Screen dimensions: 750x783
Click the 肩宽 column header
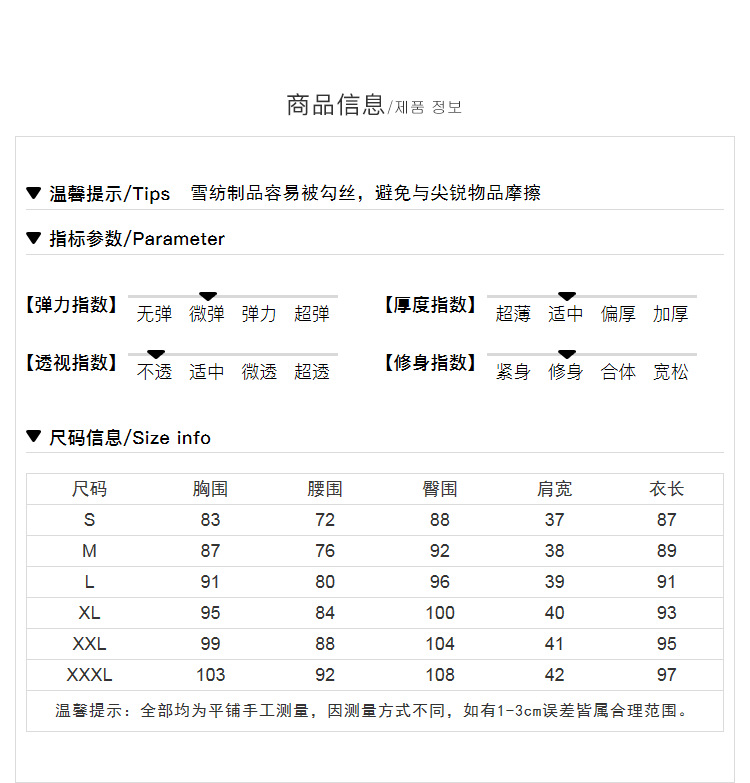pos(554,489)
